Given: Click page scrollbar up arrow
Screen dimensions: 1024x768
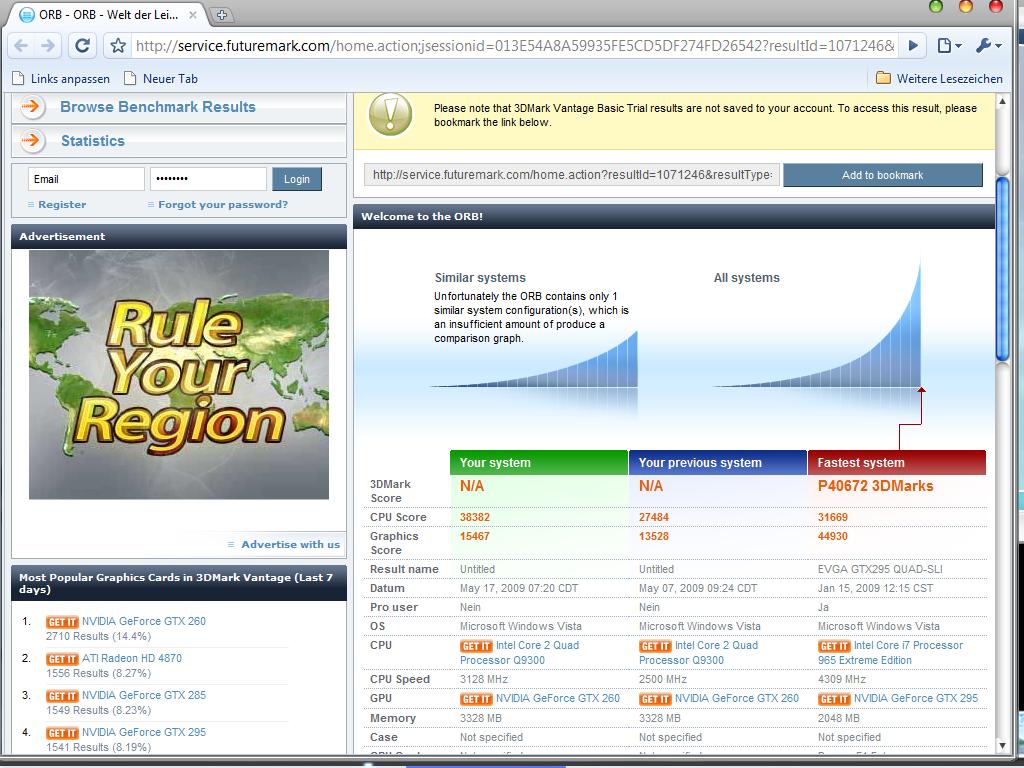Looking at the screenshot, I should click(x=1002, y=103).
